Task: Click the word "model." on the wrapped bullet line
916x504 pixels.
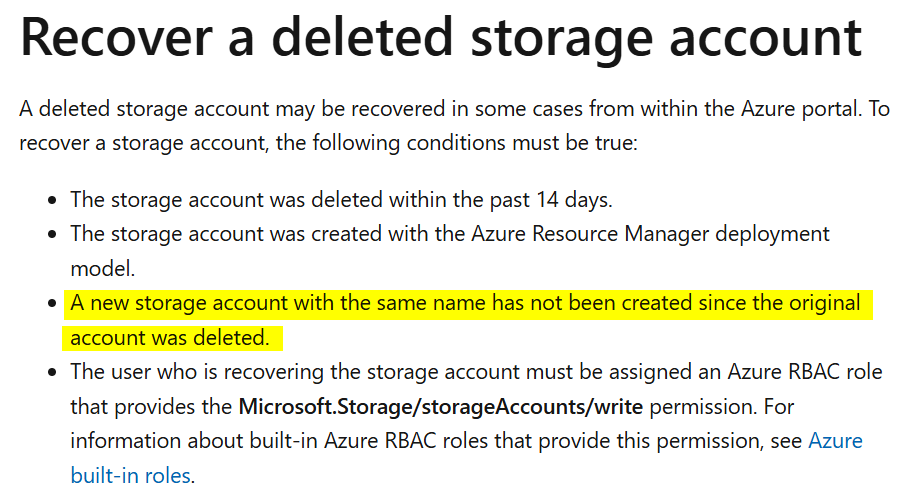Action: tap(100, 268)
